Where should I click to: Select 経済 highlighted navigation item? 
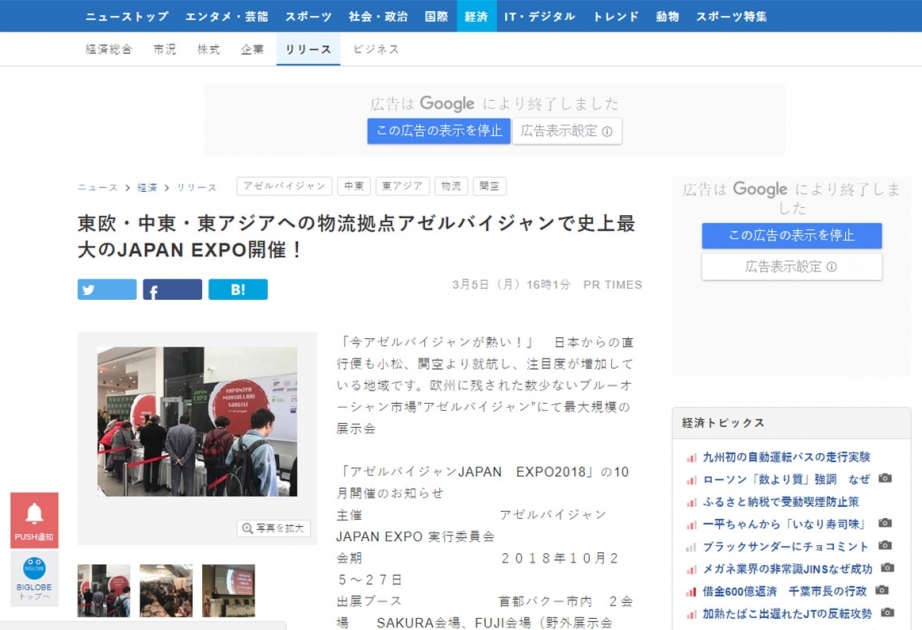click(x=476, y=16)
